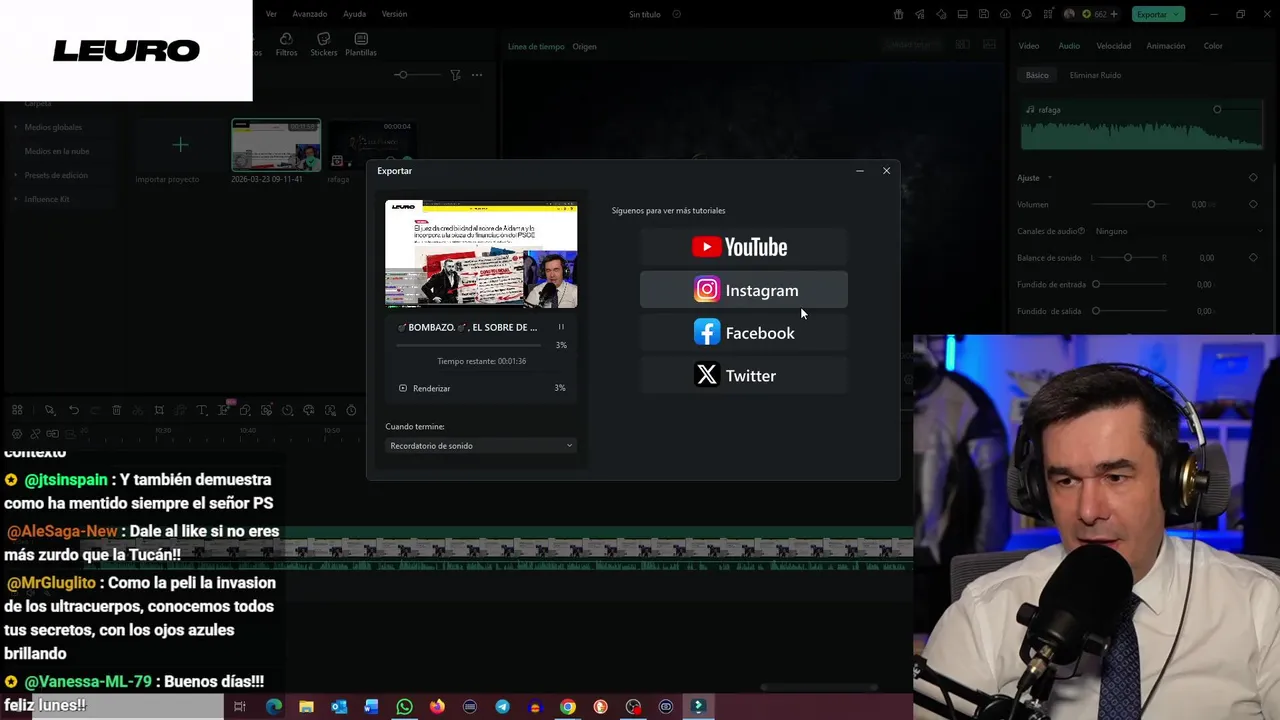The width and height of the screenshot is (1280, 720).
Task: Open Canales de audio Ninguno dropdown
Action: coord(1178,231)
